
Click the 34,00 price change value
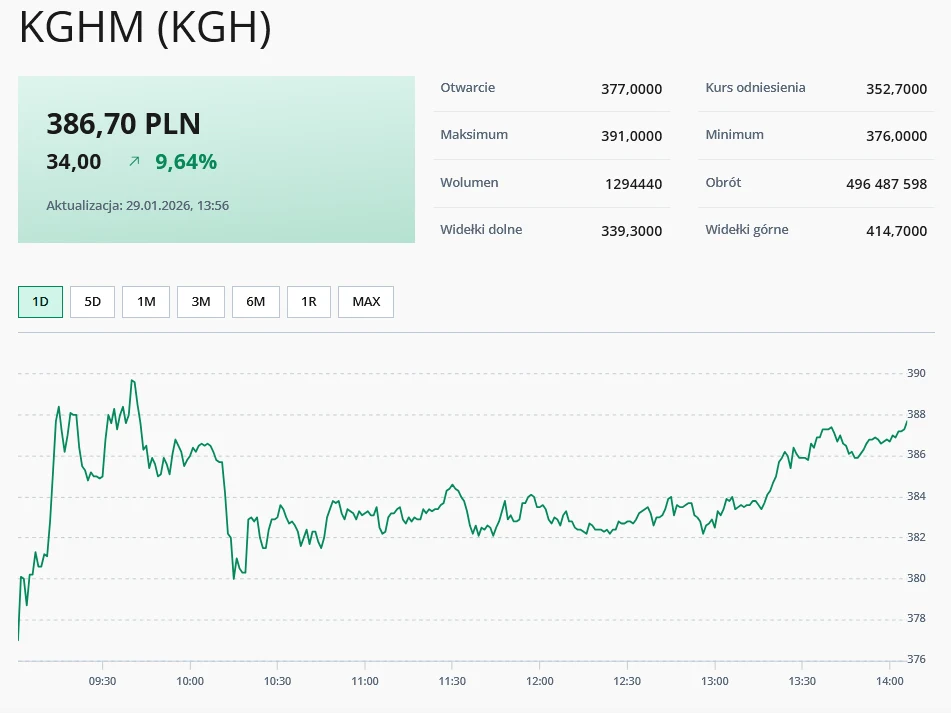[x=73, y=162]
